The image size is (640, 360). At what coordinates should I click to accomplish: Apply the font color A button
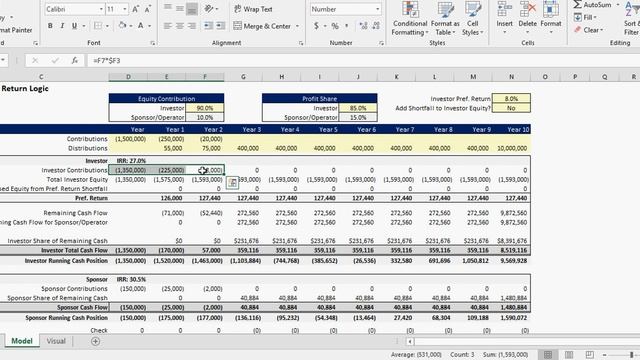coord(140,26)
